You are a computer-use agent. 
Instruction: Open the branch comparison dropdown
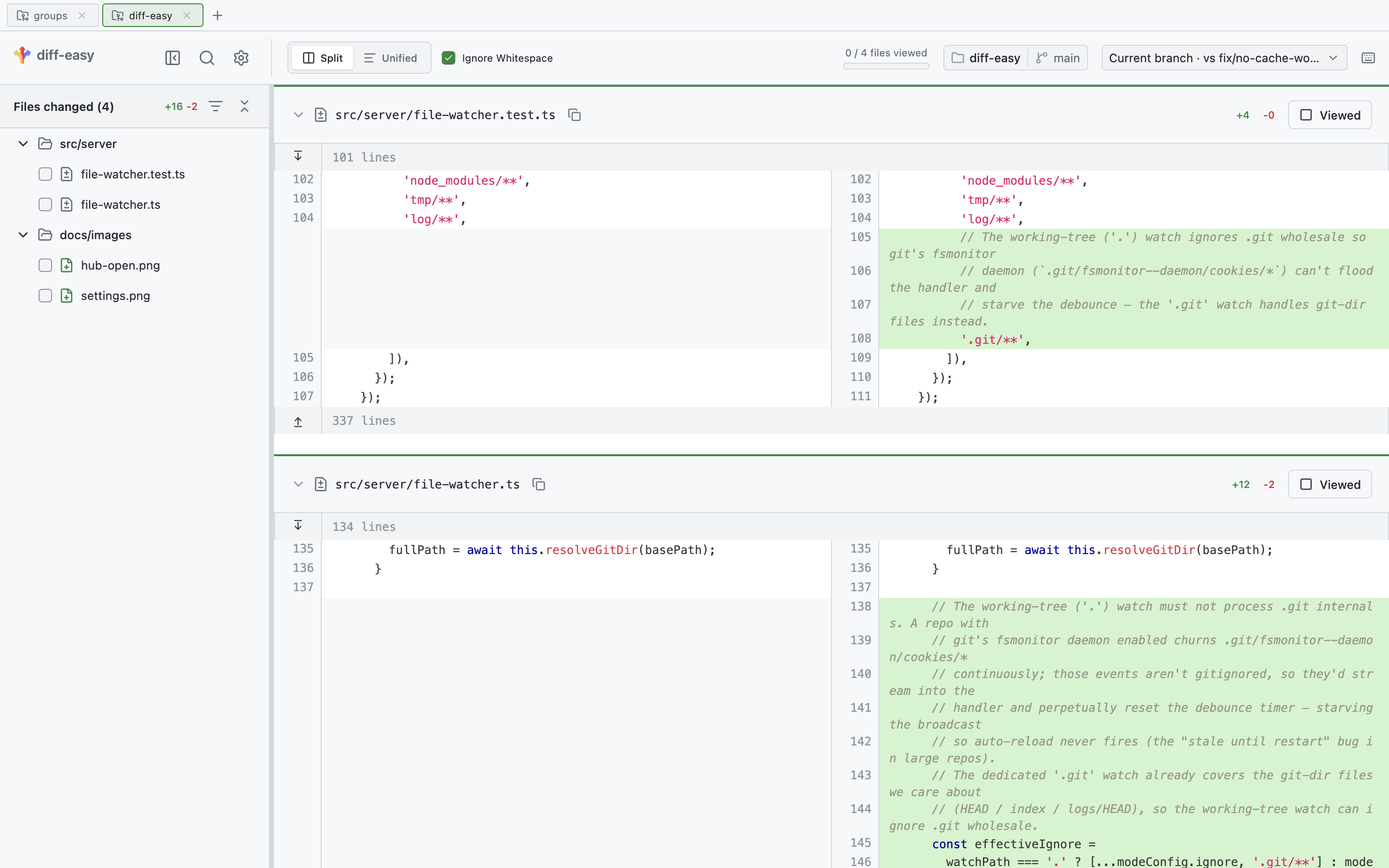coord(1224,58)
